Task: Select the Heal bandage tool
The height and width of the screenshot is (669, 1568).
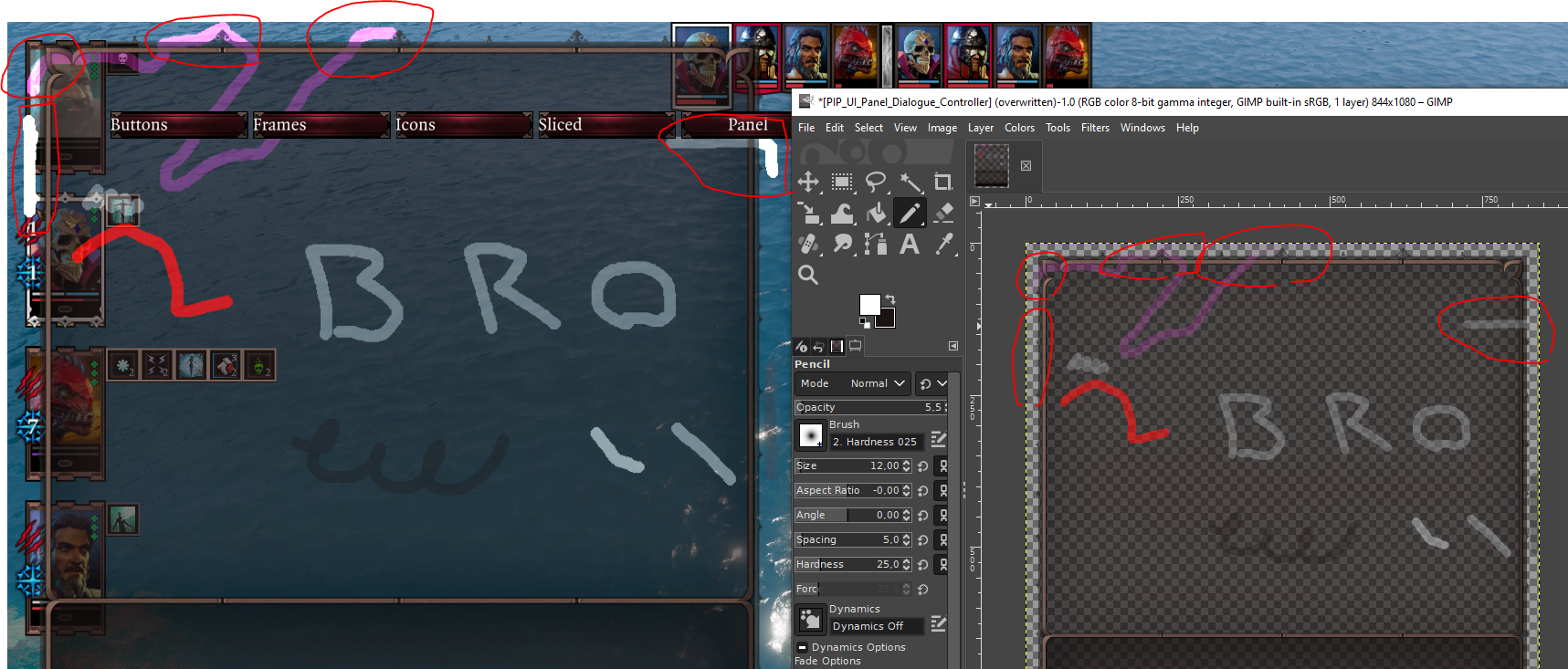Action: 808,244
